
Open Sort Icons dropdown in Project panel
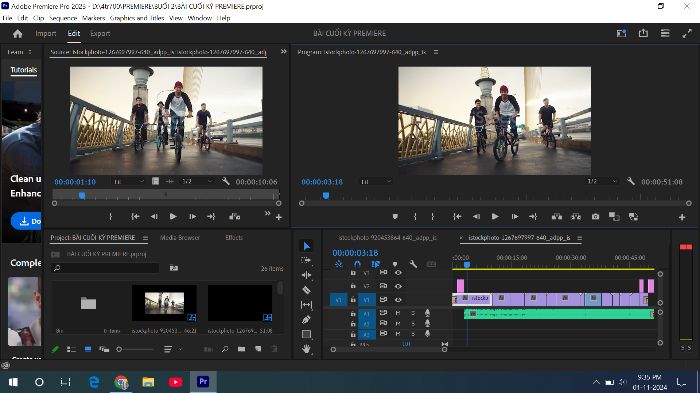point(171,349)
